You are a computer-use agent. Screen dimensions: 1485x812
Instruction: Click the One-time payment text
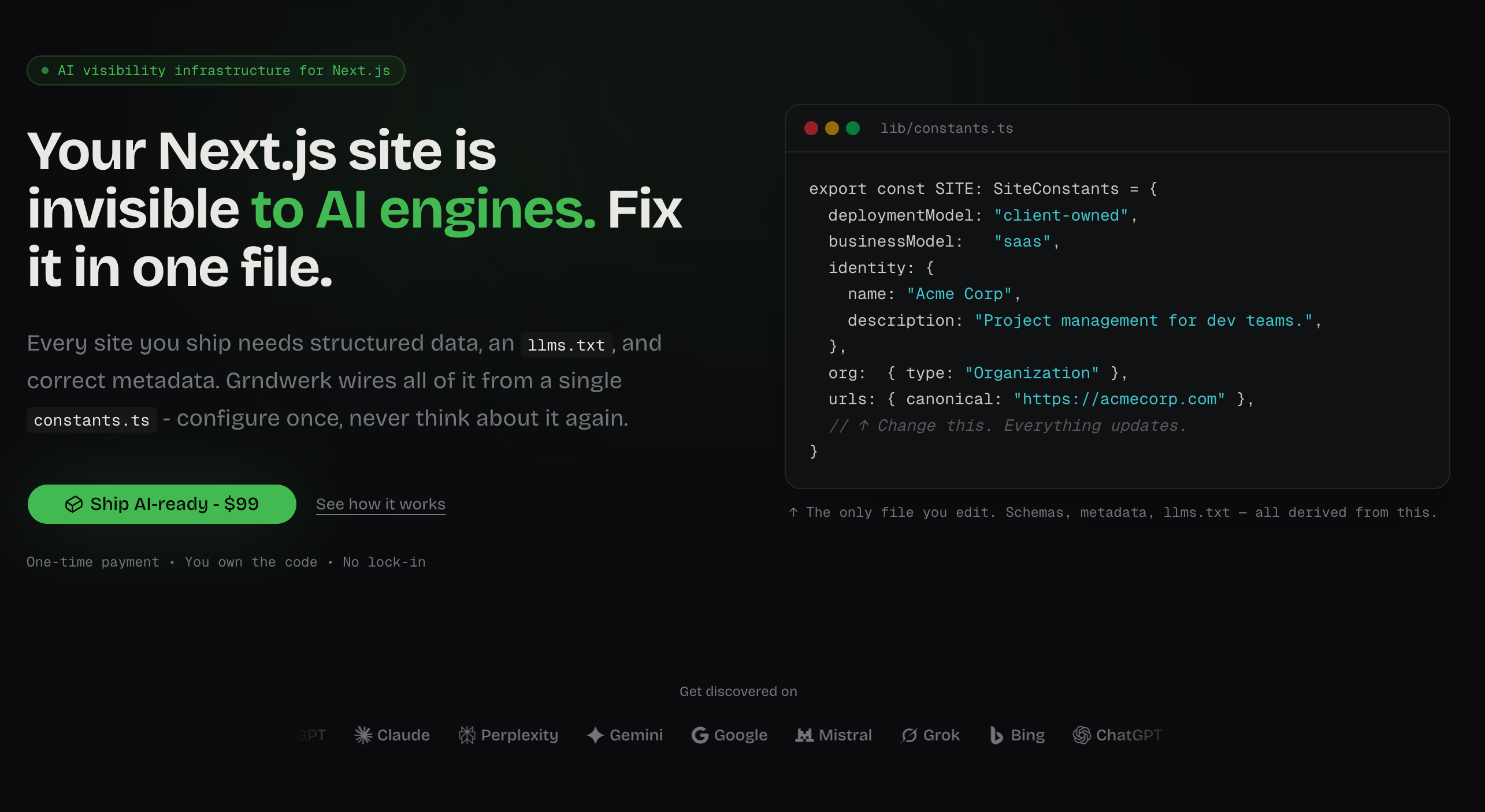[x=93, y=562]
